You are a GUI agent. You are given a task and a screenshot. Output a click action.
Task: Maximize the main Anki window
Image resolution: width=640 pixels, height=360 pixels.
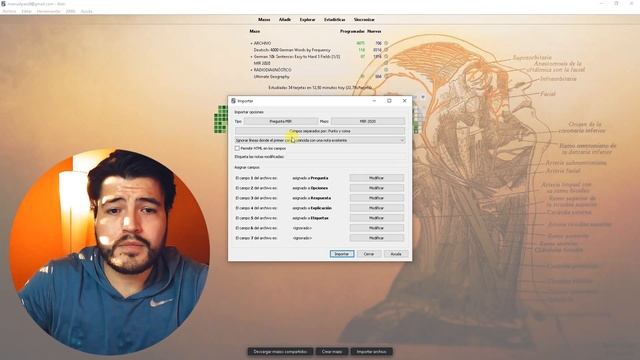[616, 4]
